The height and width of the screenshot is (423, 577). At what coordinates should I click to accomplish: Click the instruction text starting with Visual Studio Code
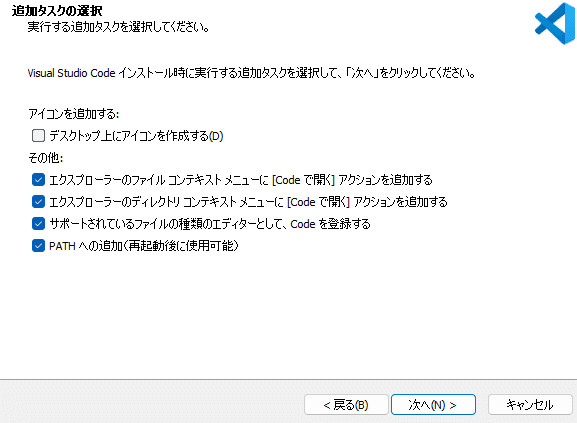(x=251, y=73)
